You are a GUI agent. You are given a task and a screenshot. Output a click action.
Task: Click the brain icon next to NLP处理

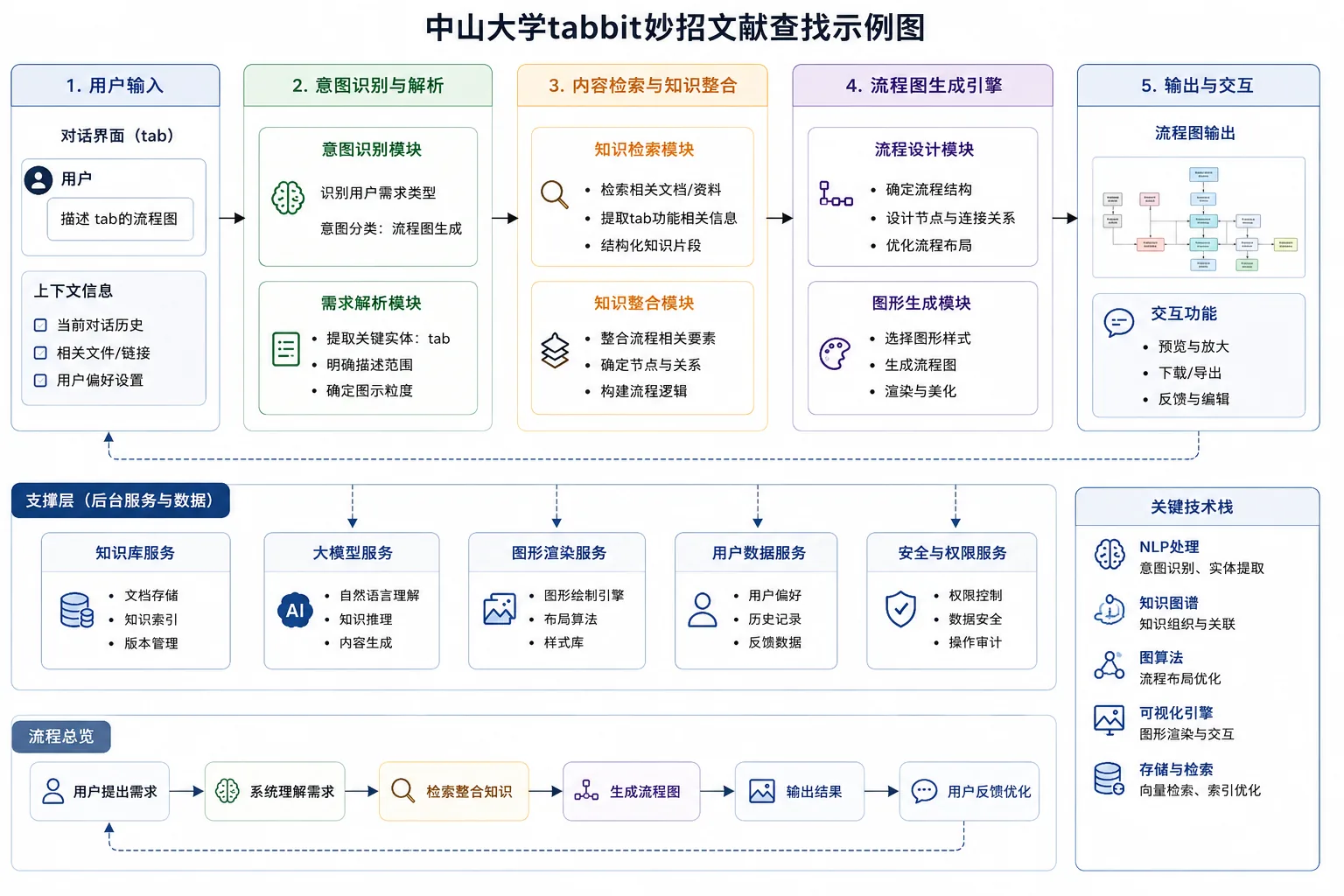(1109, 555)
